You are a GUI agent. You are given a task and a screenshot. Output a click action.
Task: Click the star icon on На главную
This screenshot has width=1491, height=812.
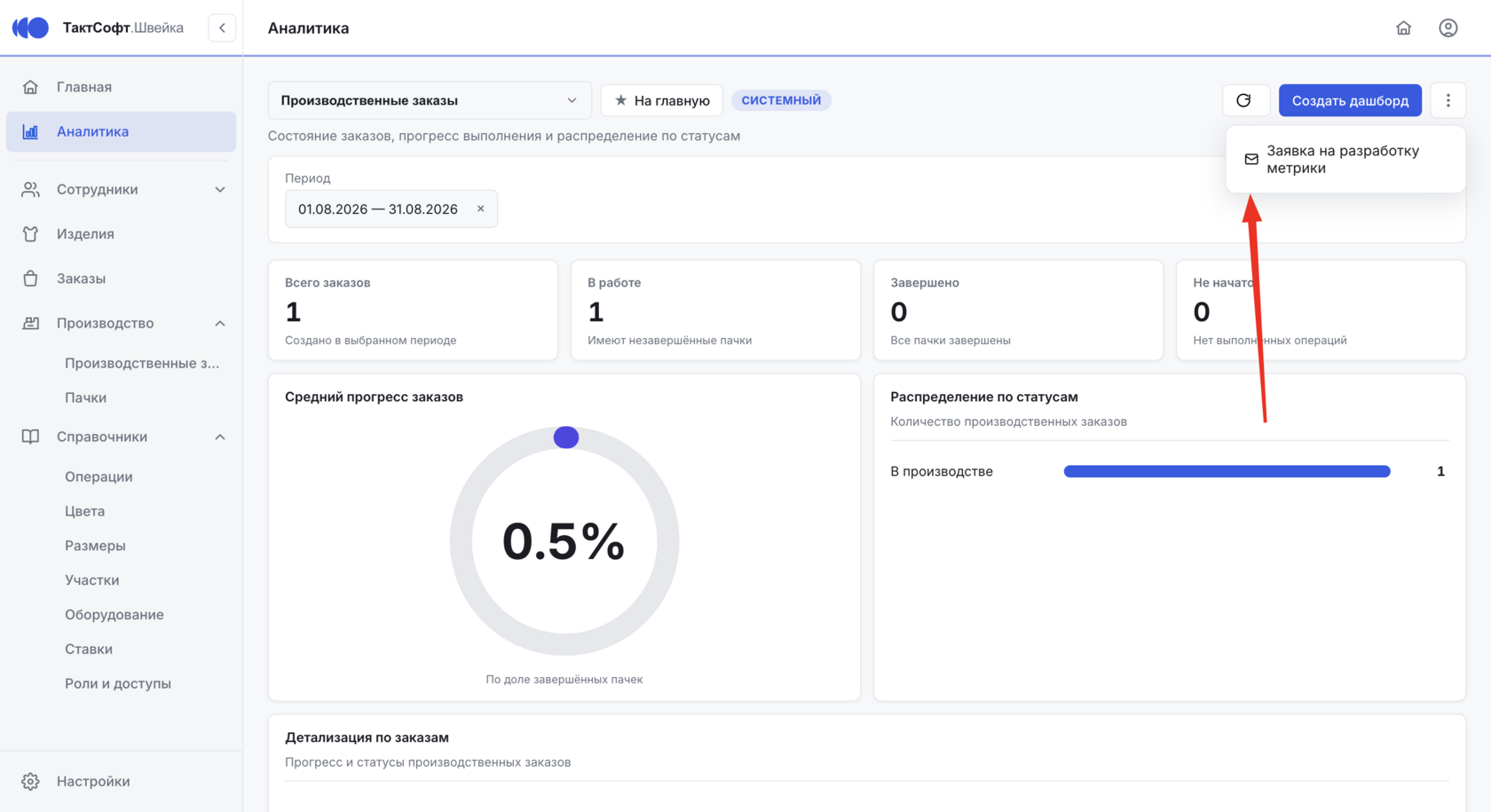click(621, 100)
